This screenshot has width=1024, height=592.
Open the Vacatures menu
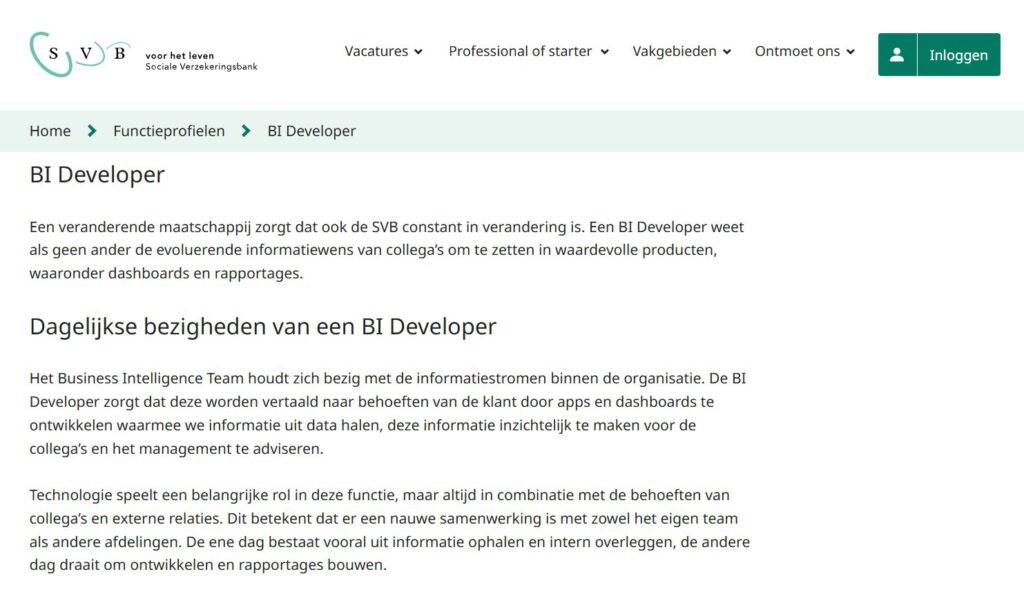point(376,51)
